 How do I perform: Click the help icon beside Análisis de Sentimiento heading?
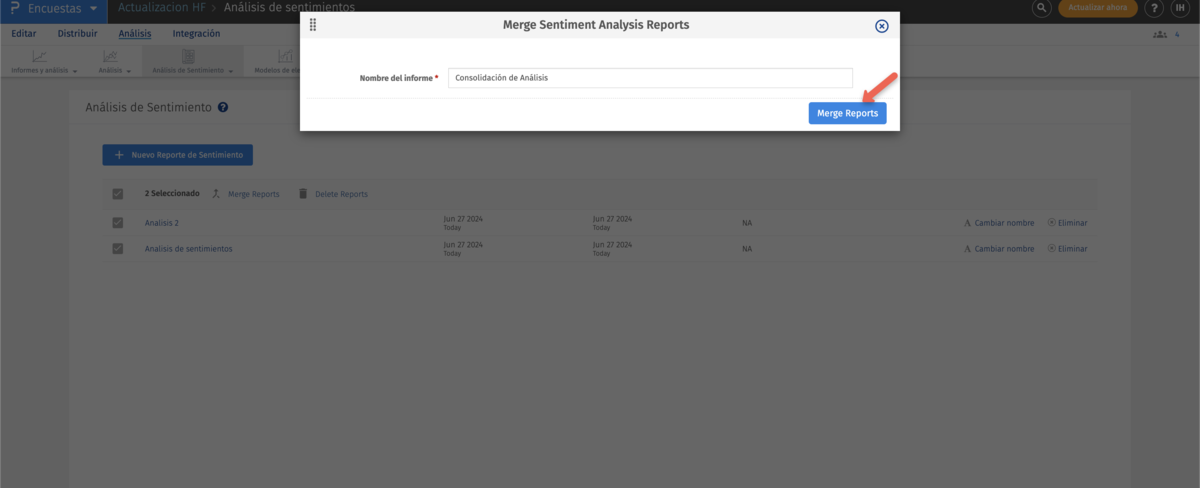pos(223,107)
